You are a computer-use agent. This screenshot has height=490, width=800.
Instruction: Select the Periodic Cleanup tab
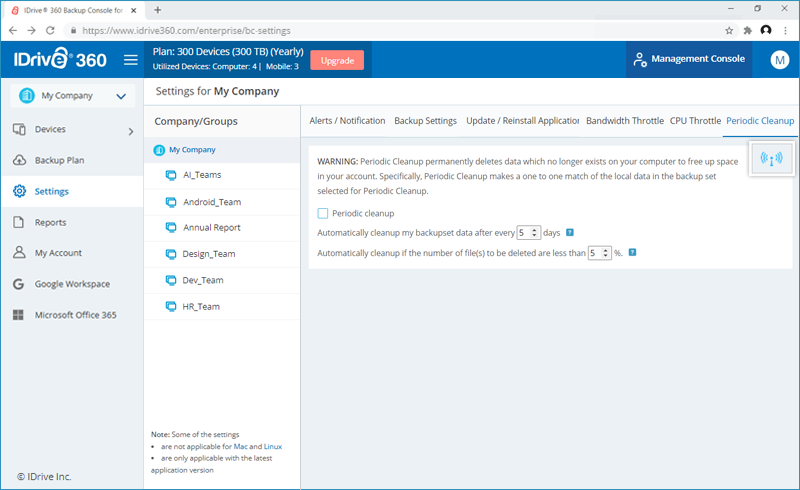(760, 120)
